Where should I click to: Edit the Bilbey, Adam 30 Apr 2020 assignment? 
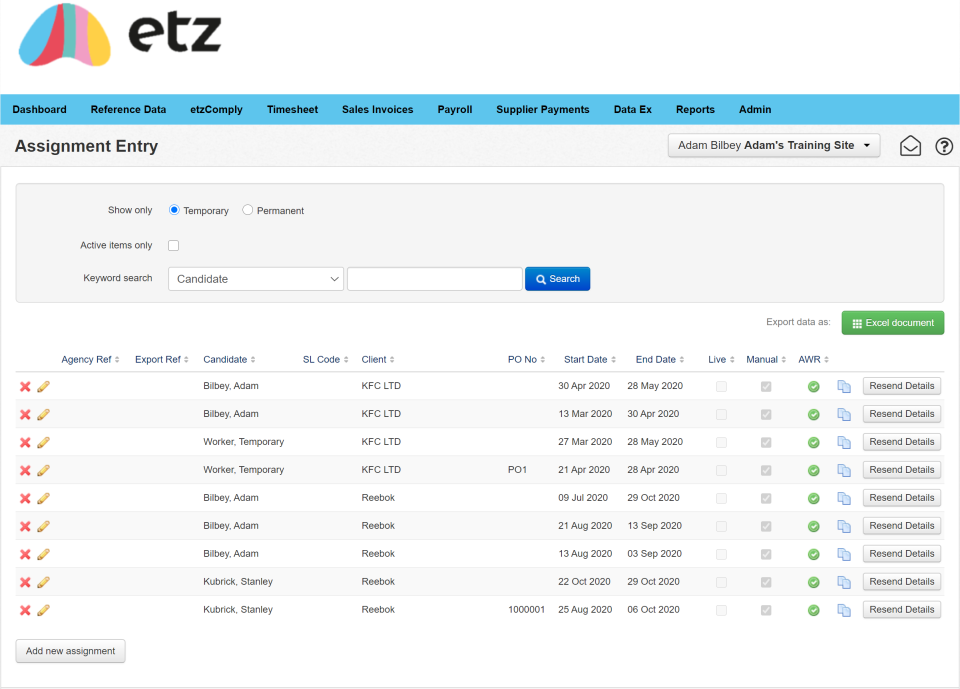(x=43, y=386)
